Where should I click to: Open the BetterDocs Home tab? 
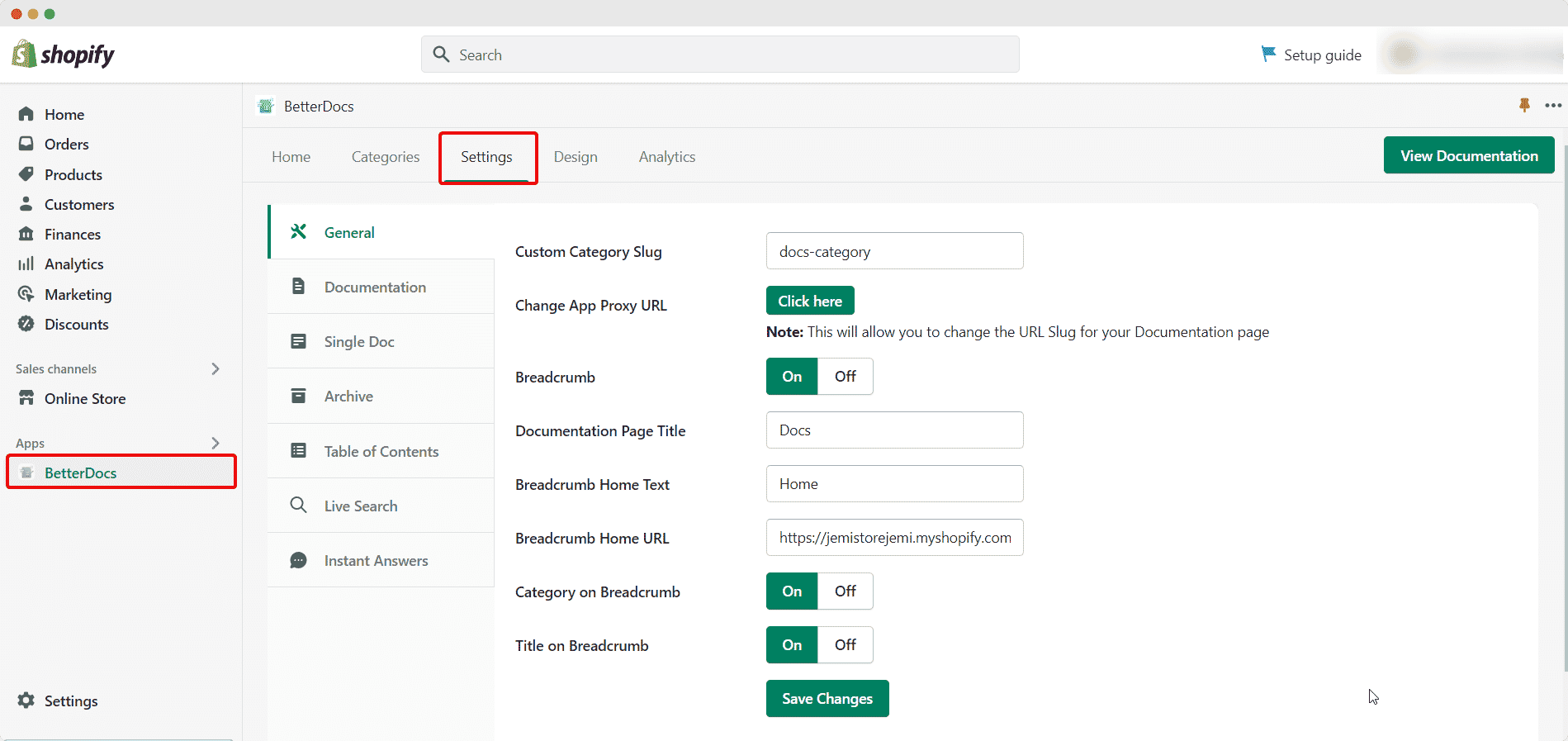291,156
